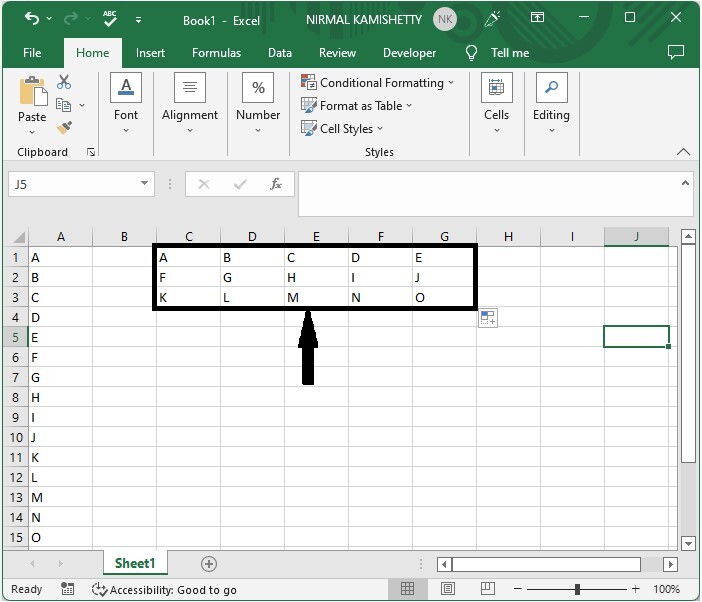Open the Formulas ribbon tab

(x=217, y=53)
